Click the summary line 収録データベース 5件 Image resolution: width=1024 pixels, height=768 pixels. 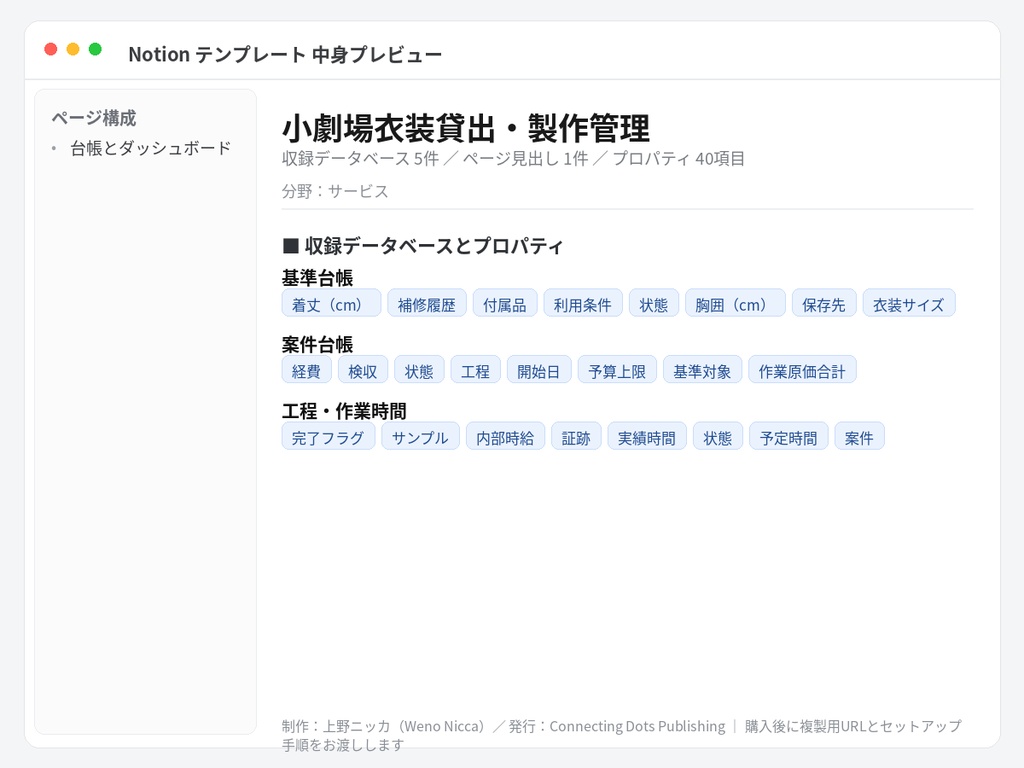(360, 159)
